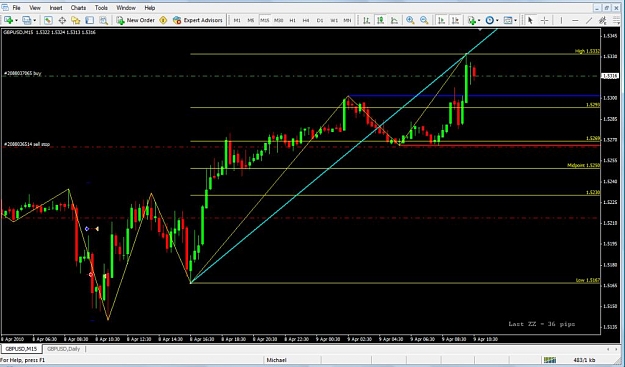Open the Profiles toolbar icon
The width and height of the screenshot is (625, 367).
26,20
